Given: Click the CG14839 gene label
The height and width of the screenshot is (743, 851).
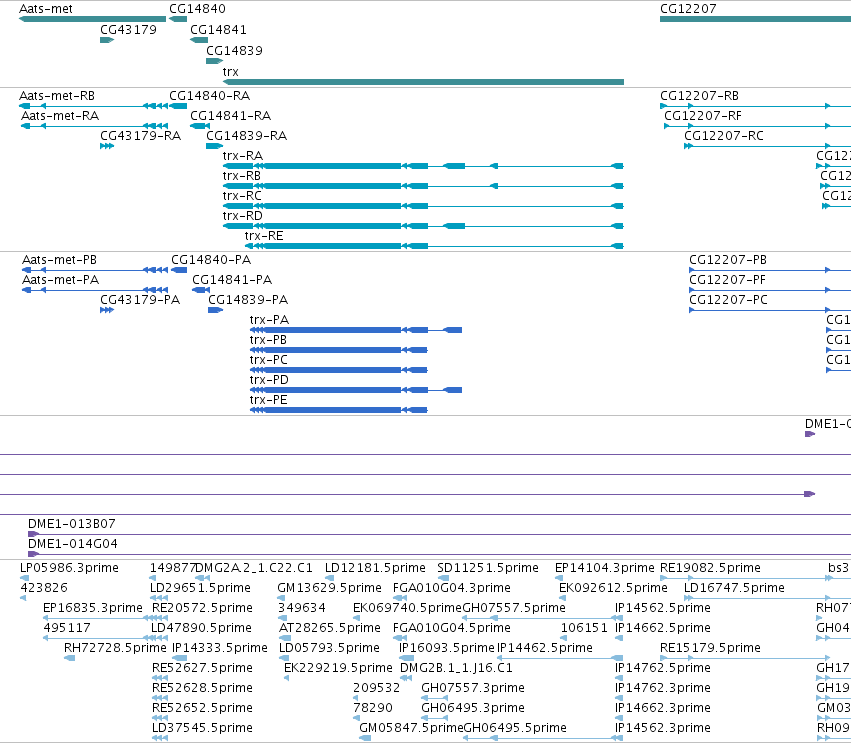Looking at the screenshot, I should 234,51.
